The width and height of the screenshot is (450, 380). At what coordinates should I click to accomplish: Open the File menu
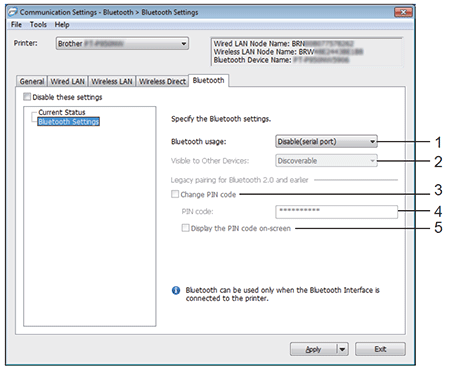[x=16, y=25]
